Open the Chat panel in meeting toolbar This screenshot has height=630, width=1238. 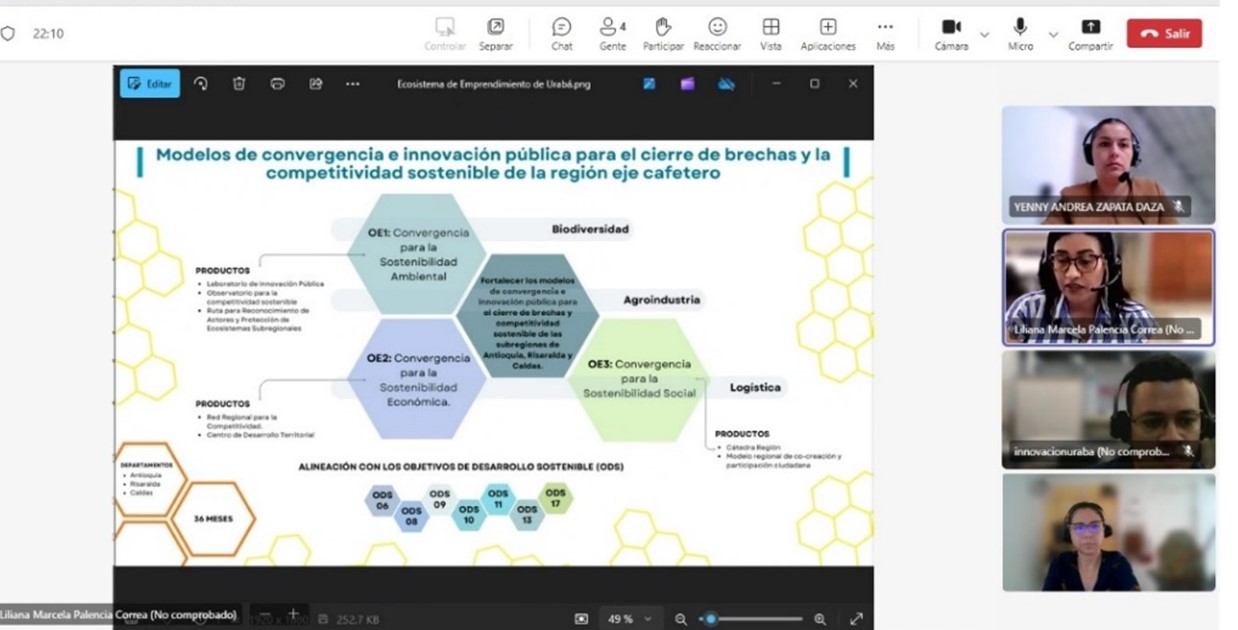[561, 33]
